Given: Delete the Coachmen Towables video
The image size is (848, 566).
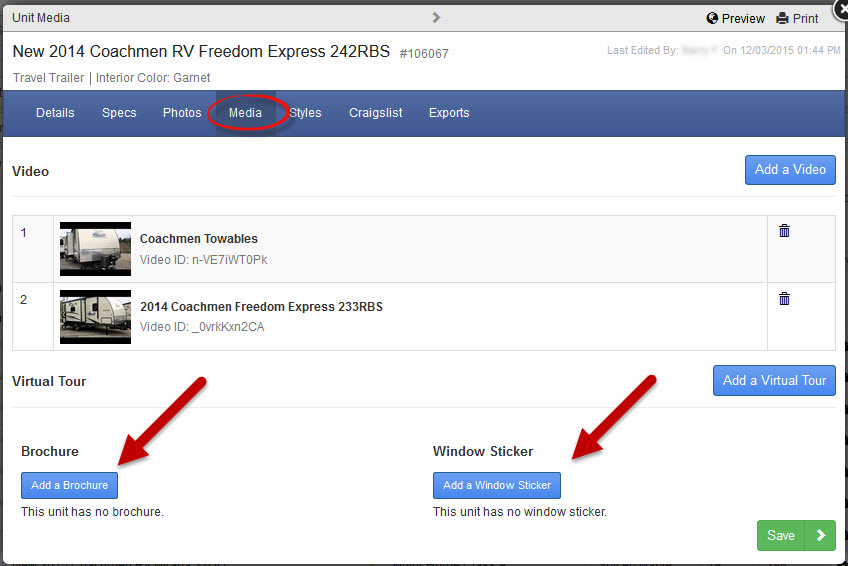Looking at the screenshot, I should click(784, 231).
